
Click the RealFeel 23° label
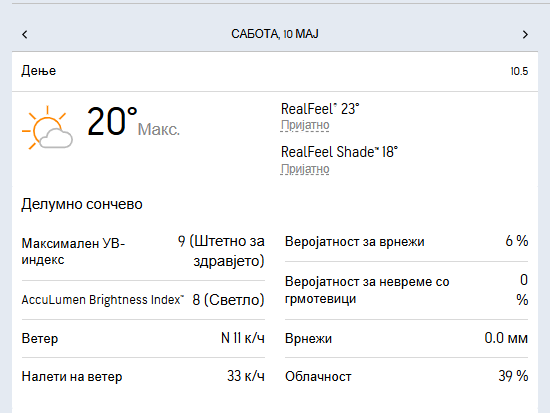pos(320,109)
